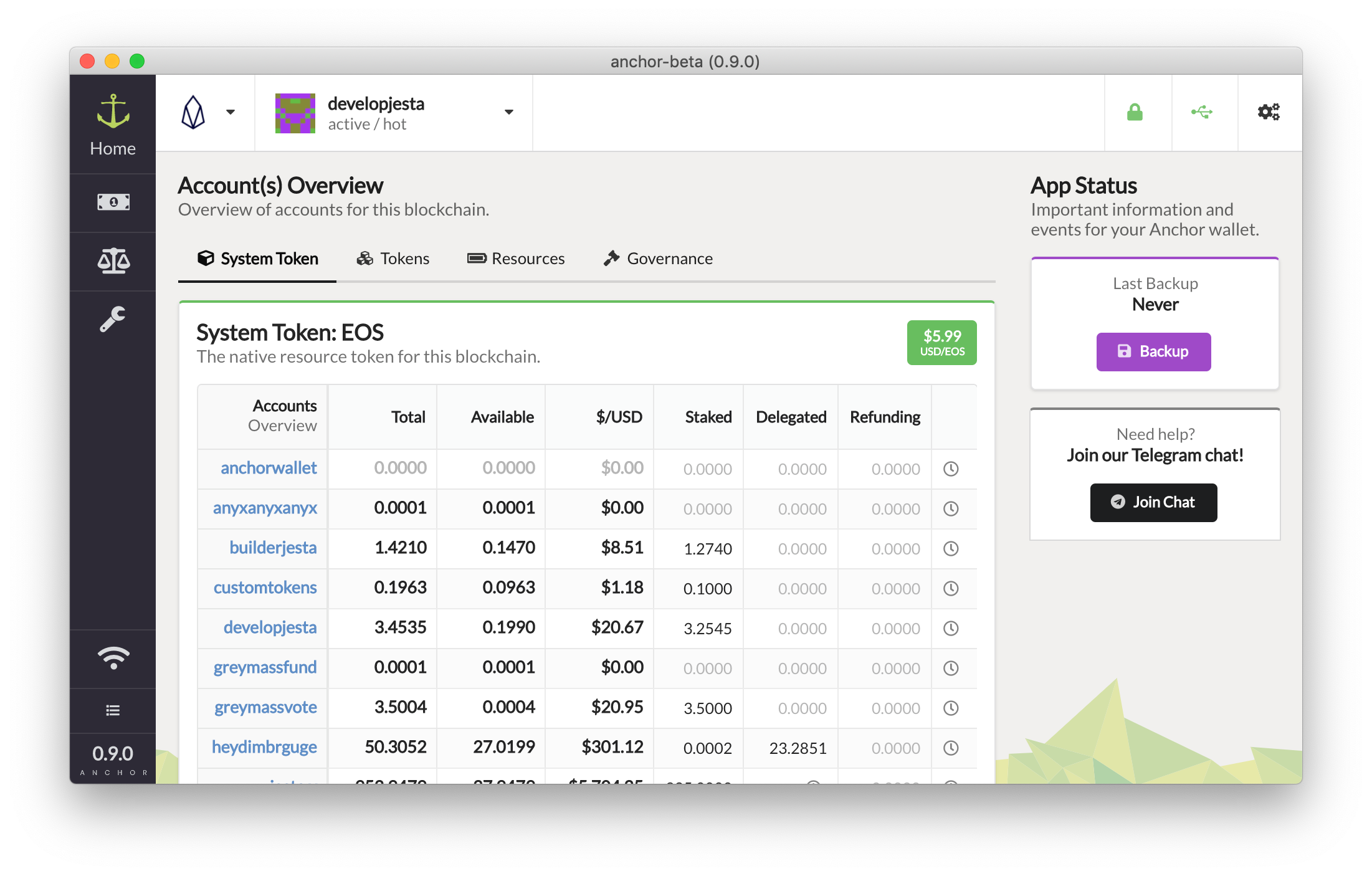Open the wallet money bill sidebar icon
The height and width of the screenshot is (876, 1372).
(x=113, y=202)
